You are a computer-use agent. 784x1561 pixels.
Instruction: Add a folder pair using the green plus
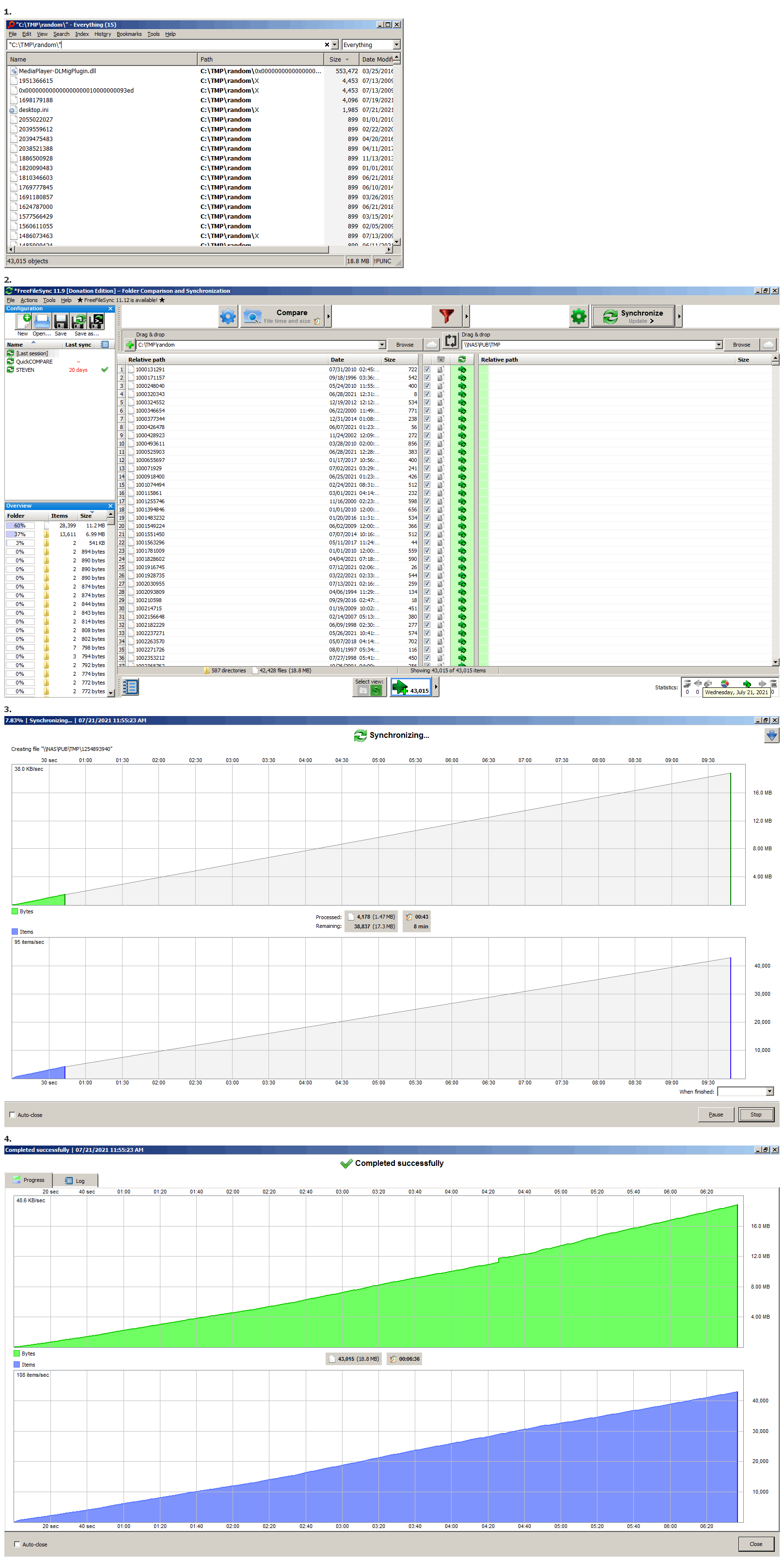130,345
